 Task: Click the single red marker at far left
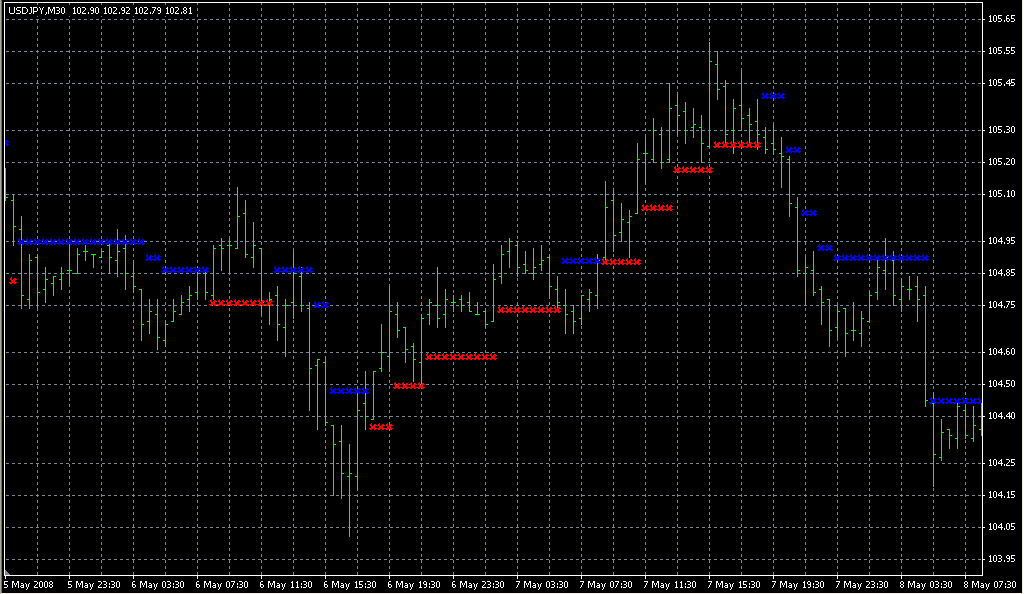(13, 281)
